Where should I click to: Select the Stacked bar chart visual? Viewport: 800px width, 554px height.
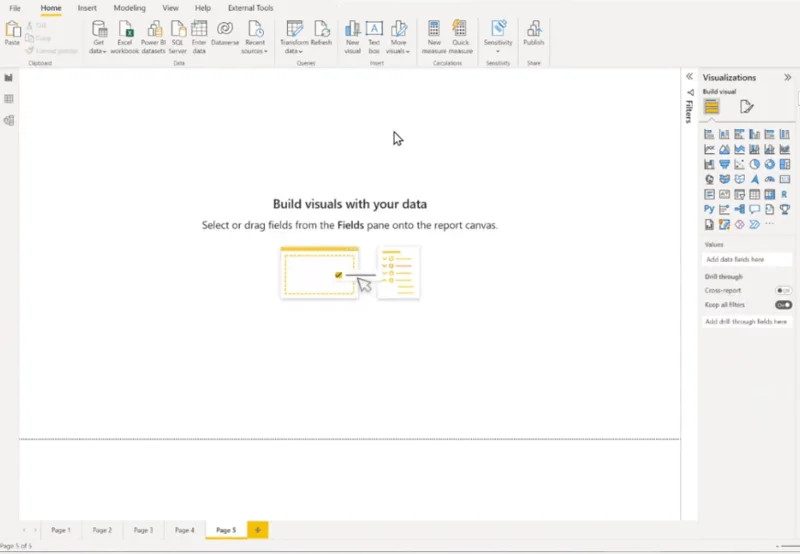(709, 135)
